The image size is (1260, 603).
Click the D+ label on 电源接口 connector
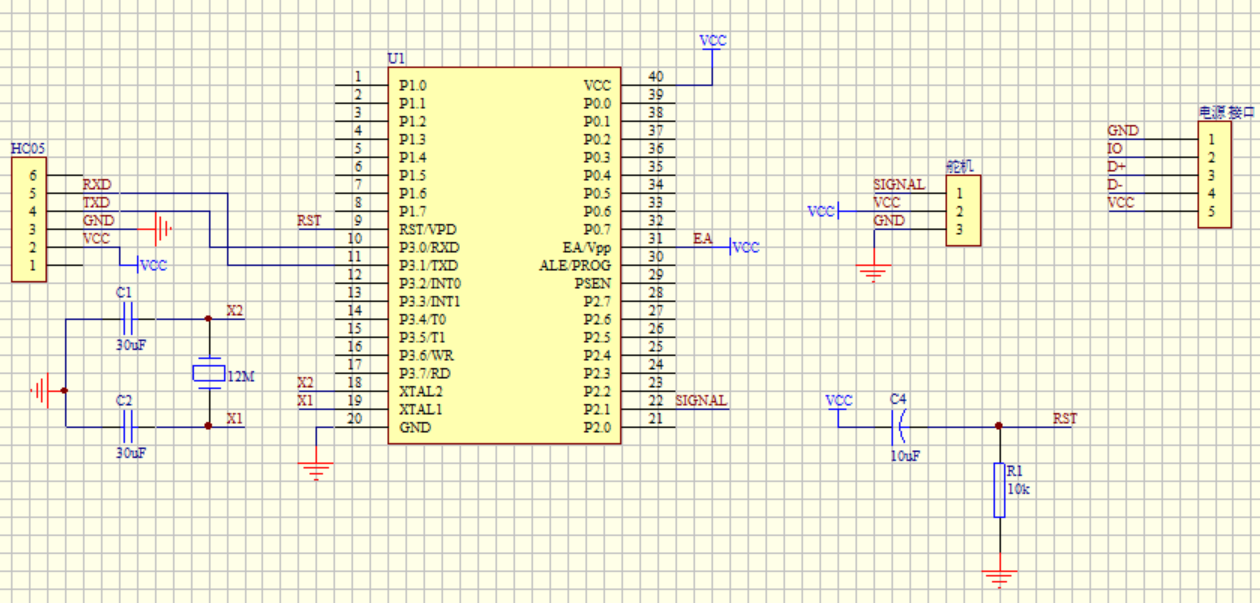point(1116,167)
